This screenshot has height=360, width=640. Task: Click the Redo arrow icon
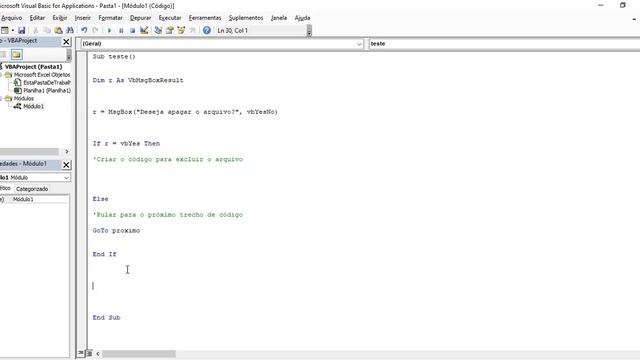click(x=96, y=31)
